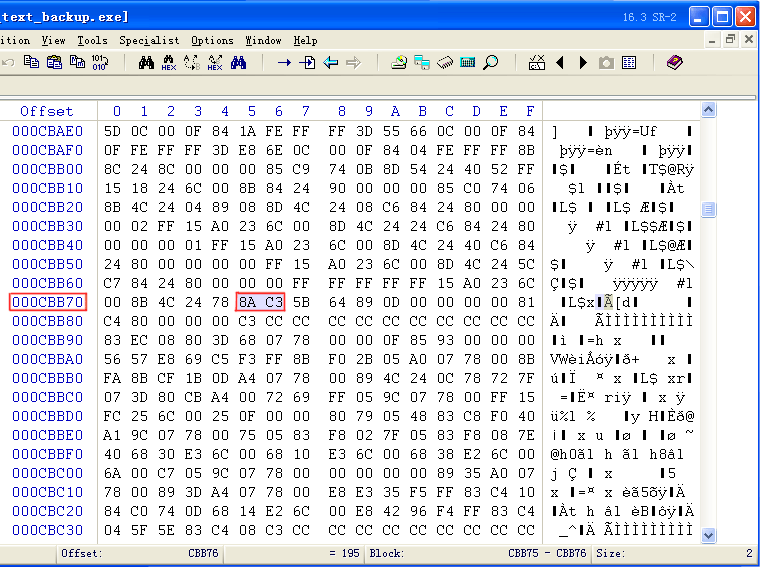The image size is (760, 567).
Task: Click the Undo toolbar icon
Action: click(8, 62)
